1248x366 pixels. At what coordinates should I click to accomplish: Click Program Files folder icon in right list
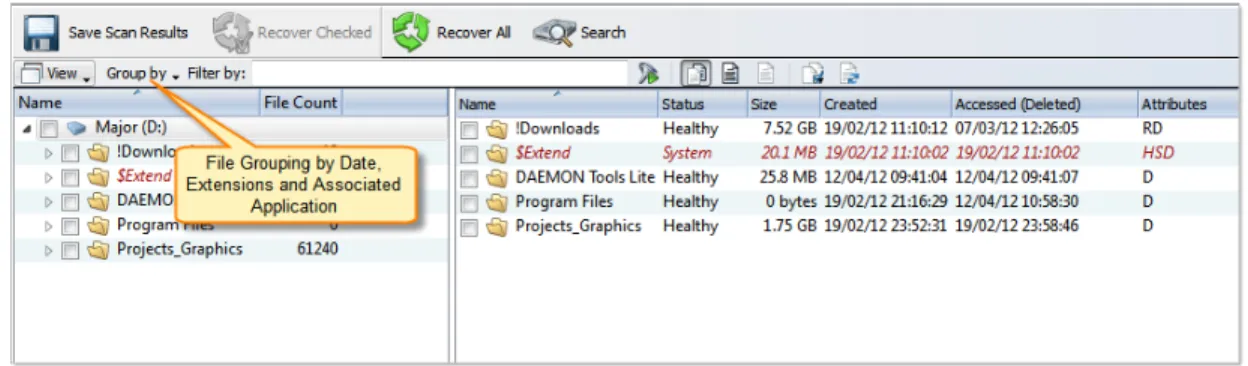[x=497, y=202]
